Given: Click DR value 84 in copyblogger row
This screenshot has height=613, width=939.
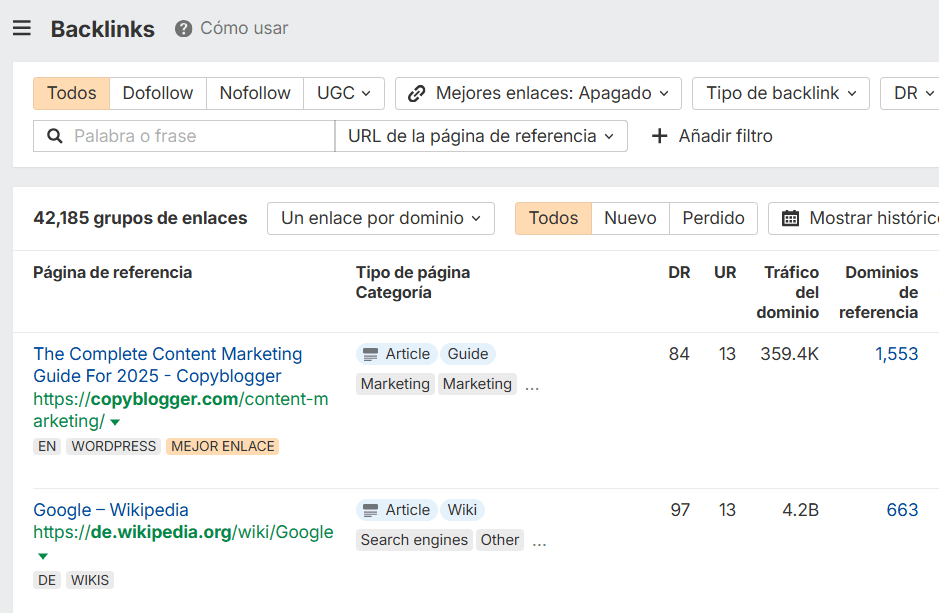Looking at the screenshot, I should pyautogui.click(x=679, y=354).
